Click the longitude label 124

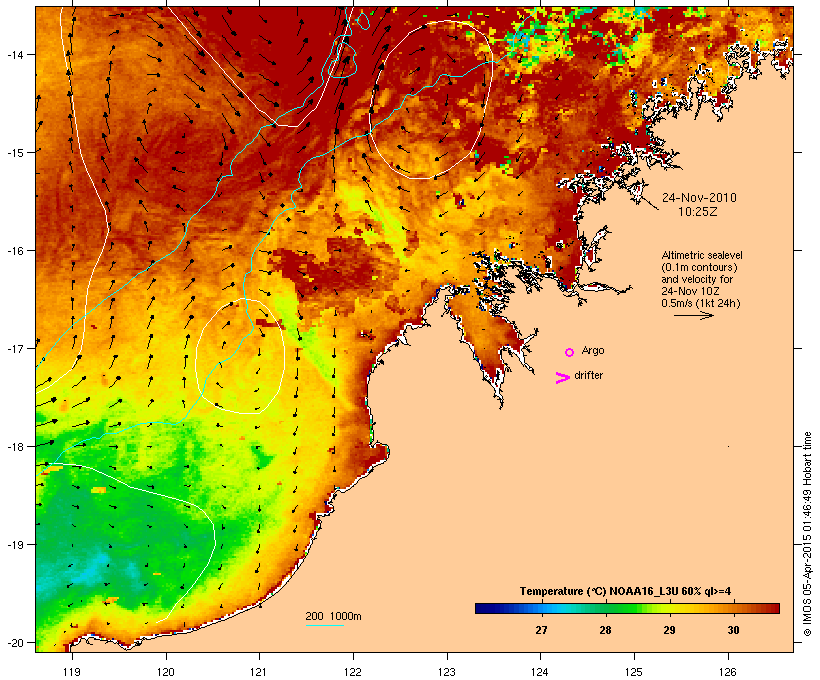(x=540, y=672)
